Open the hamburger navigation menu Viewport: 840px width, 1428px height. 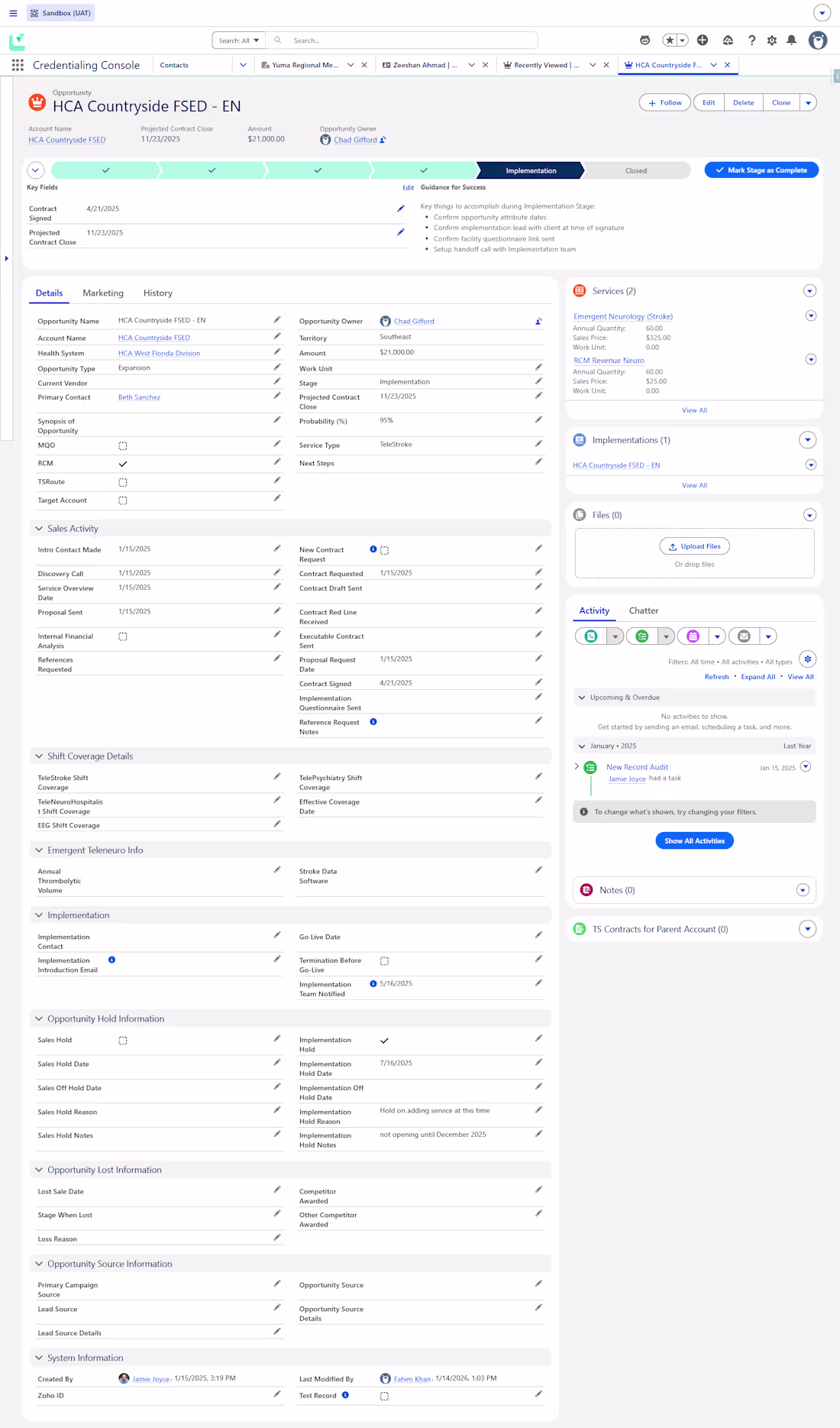click(13, 13)
